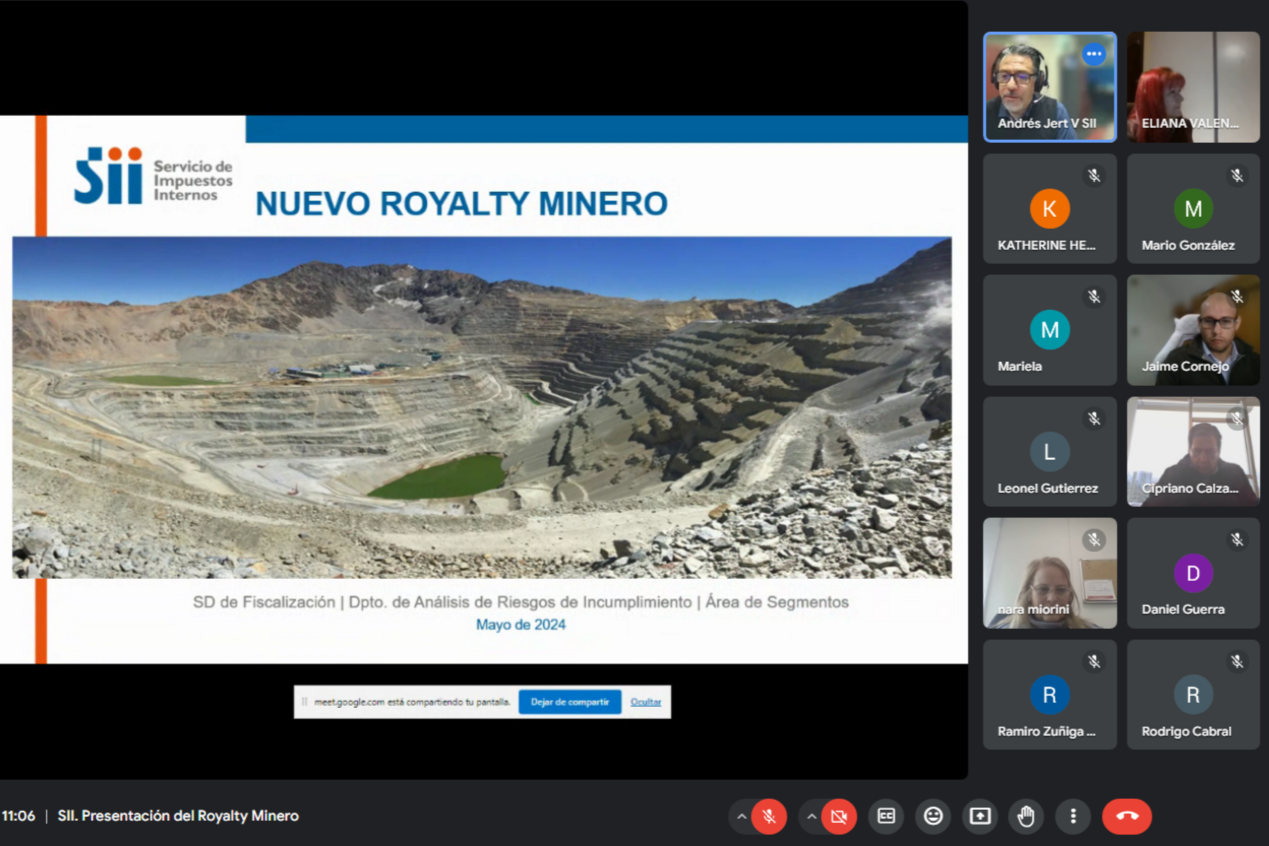Screen dimensions: 1269x846
Task: Click muted mic icon on Daniel Guerra tile
Action: (1237, 540)
